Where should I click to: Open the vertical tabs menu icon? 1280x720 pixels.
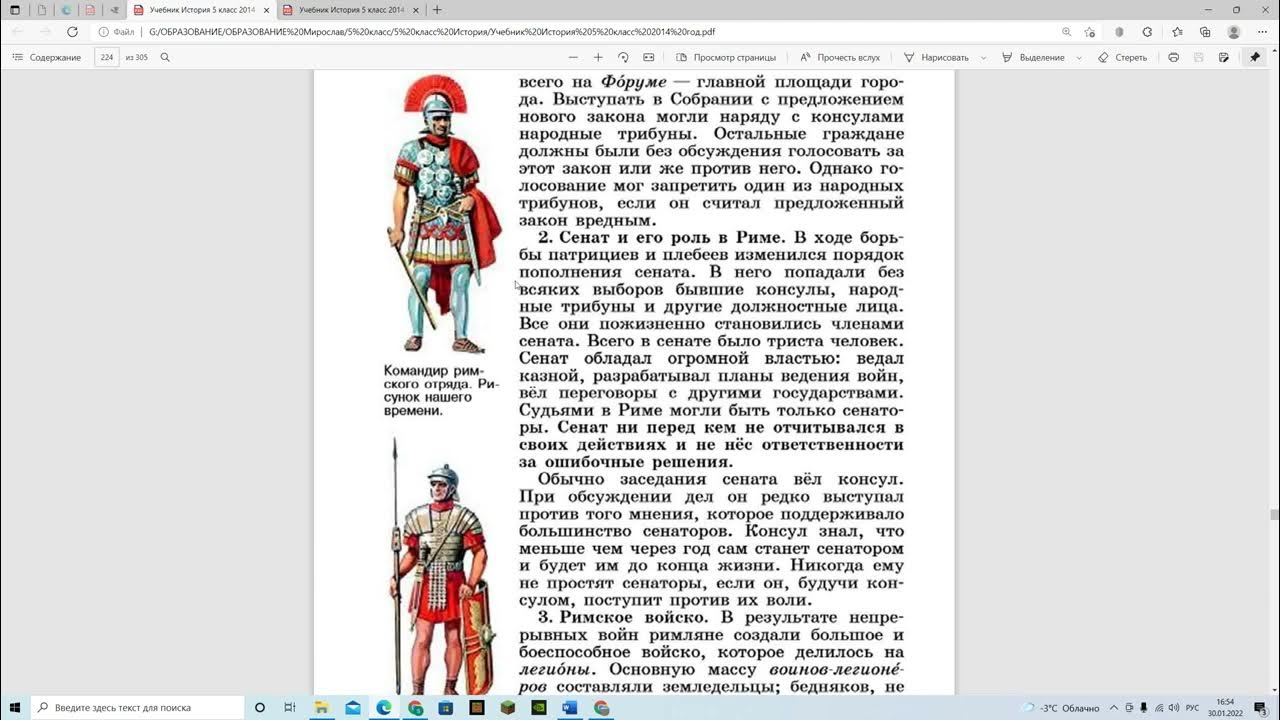[x=15, y=10]
